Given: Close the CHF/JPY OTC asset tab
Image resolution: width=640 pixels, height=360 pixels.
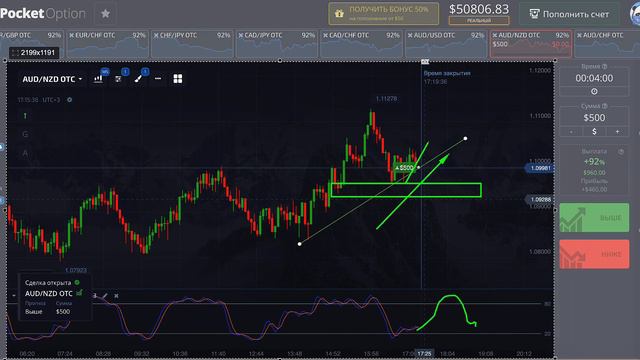Looking at the screenshot, I should [156, 36].
